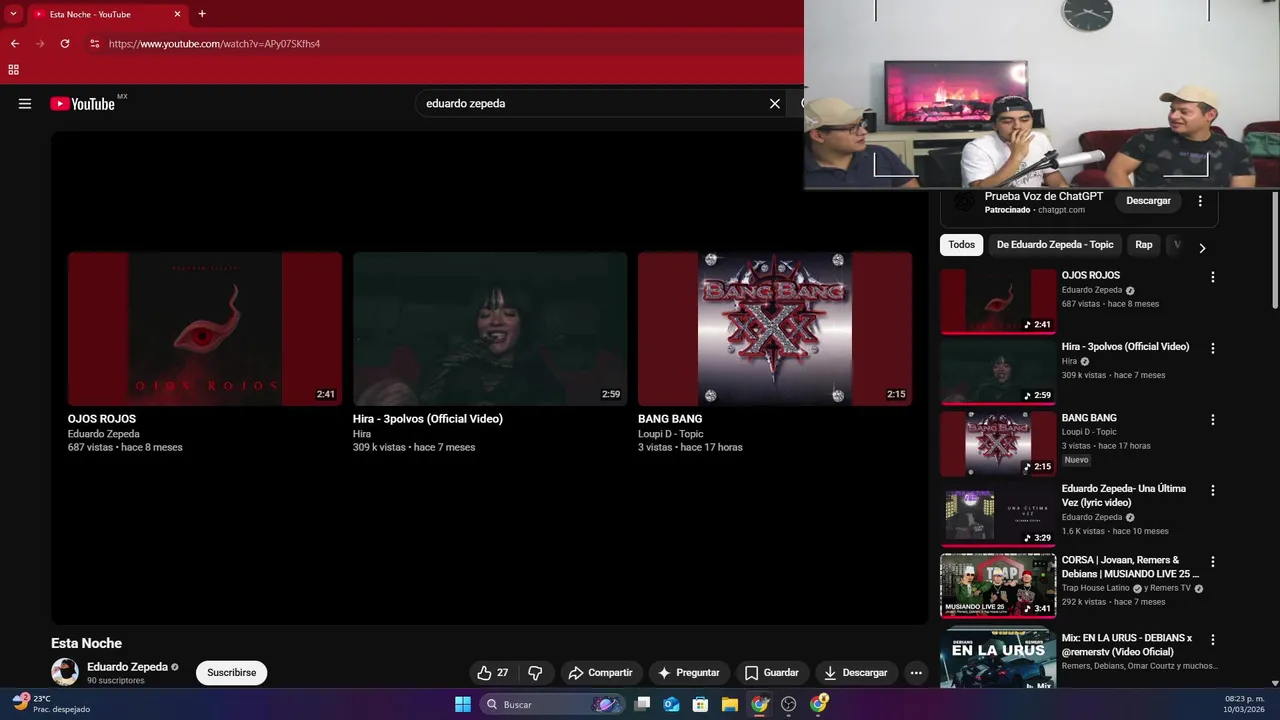Open the weather widget showing 23°C
Viewport: 1280px width, 720px height.
(50, 704)
